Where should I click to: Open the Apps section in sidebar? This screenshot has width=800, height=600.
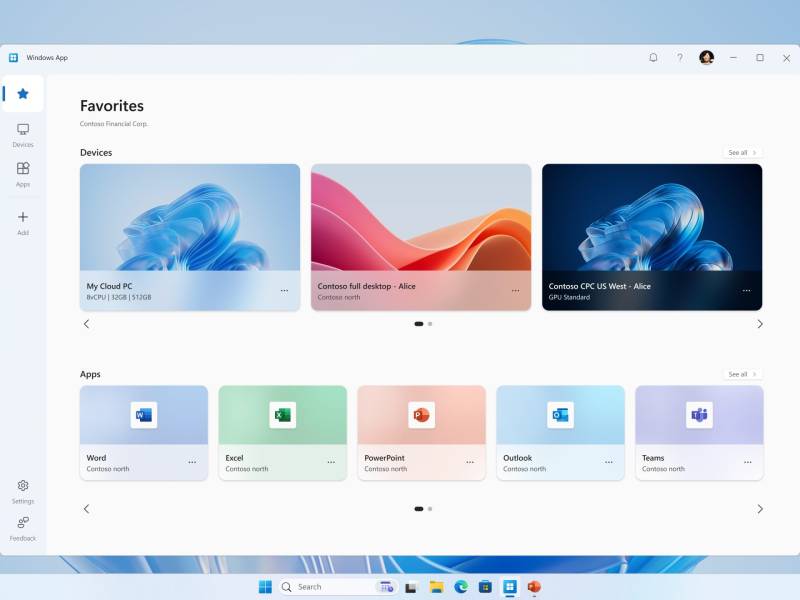[23, 174]
